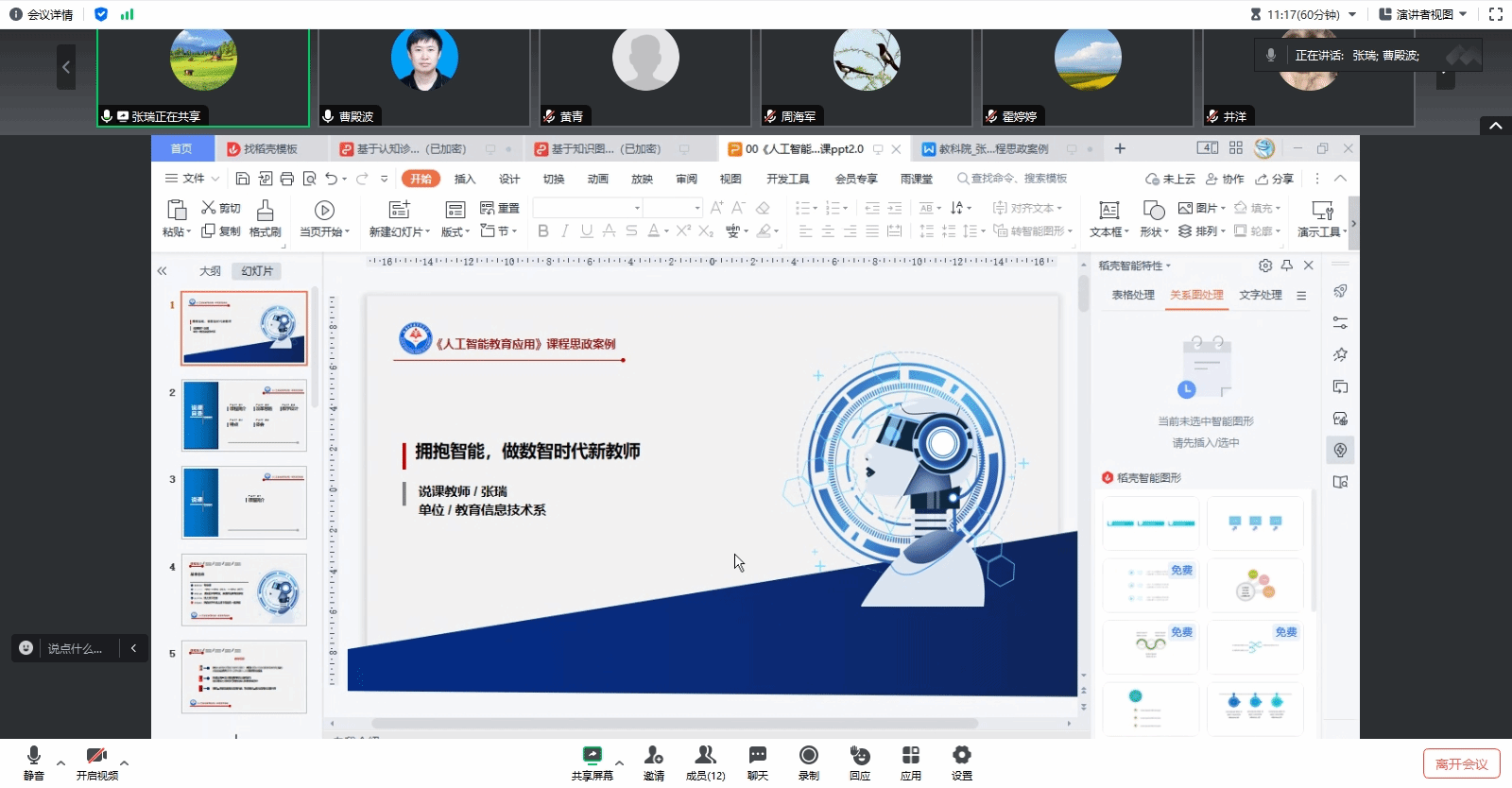Image resolution: width=1512 pixels, height=788 pixels.
Task: Click the 邀请 invite icon
Action: pos(653,756)
